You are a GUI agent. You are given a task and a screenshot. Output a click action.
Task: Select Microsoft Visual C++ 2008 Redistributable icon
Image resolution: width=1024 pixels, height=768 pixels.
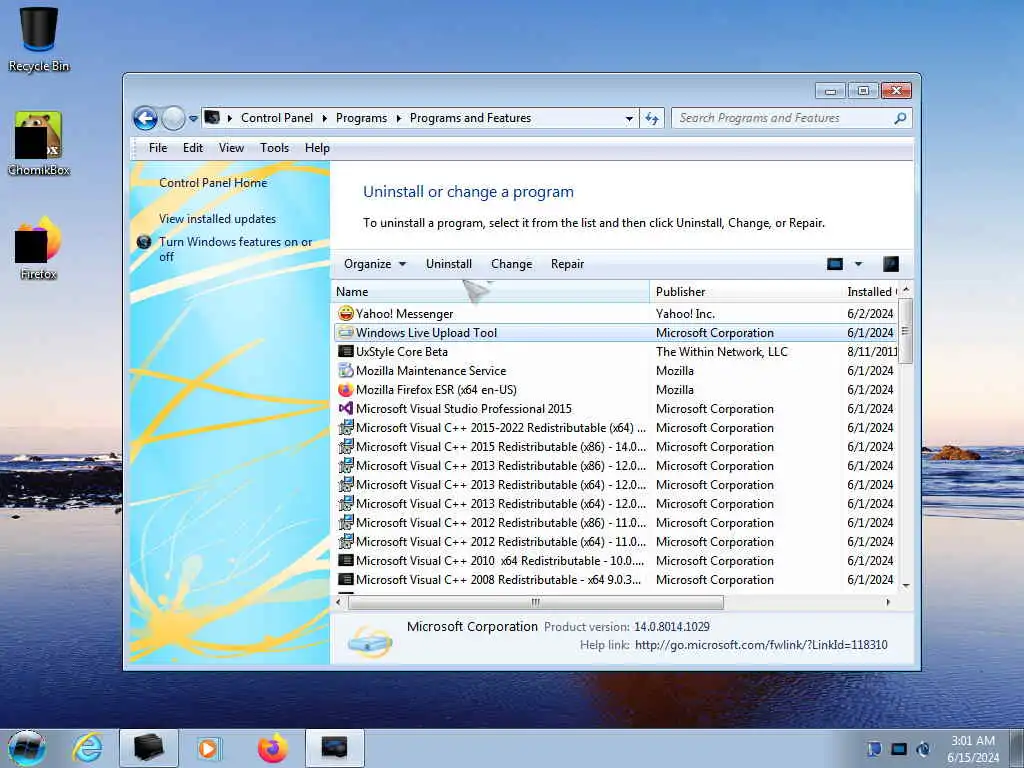tap(345, 579)
